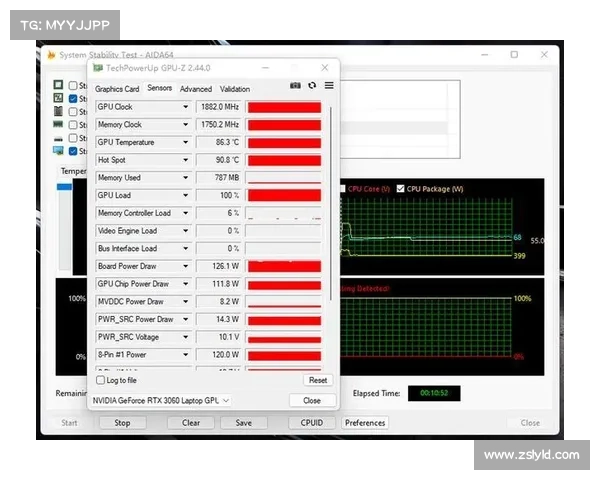Click the Clear button in AIDA64
Screen dimensions: 600x480
[191, 423]
